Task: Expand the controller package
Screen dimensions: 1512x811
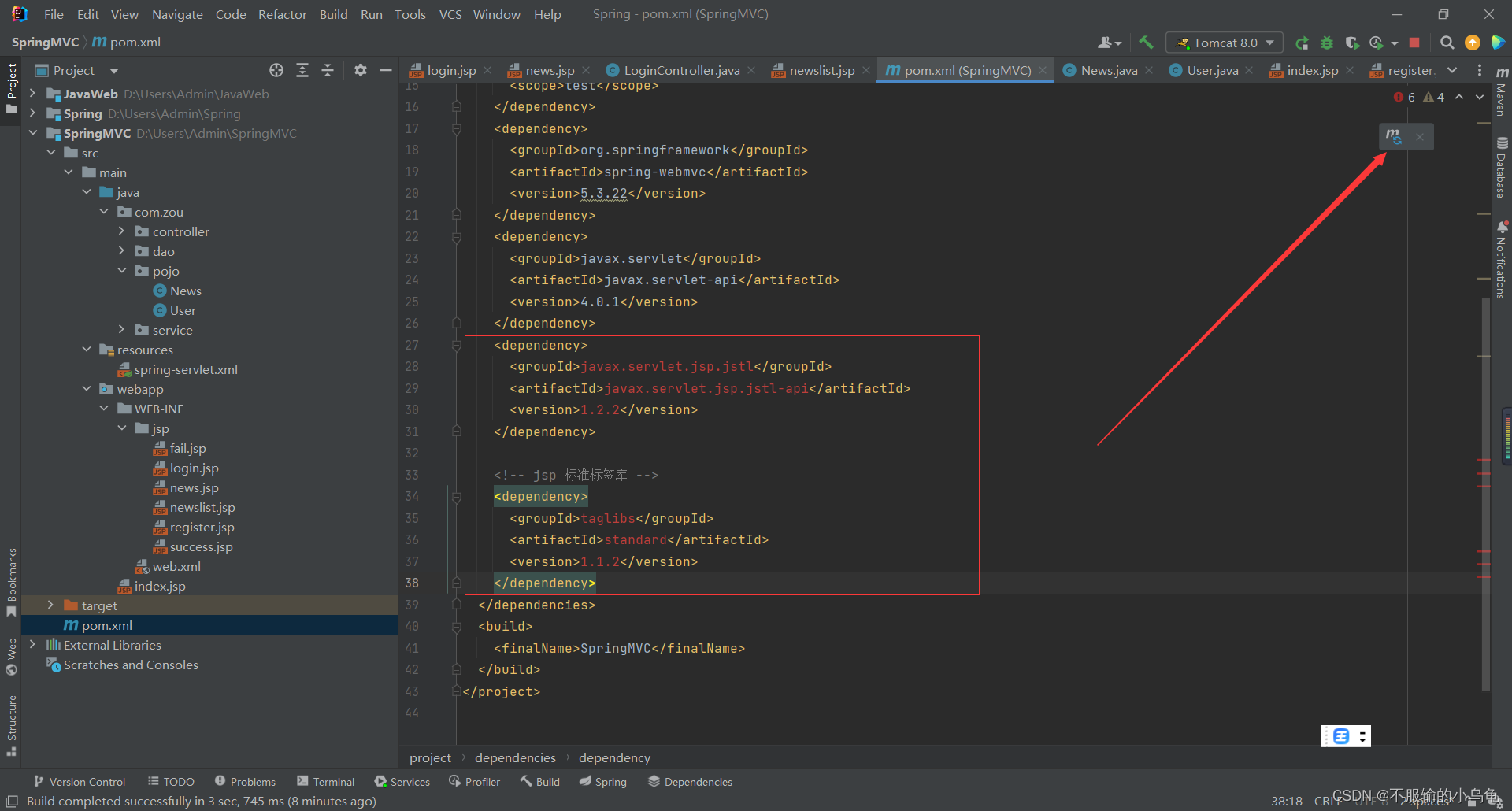Action: [x=121, y=231]
